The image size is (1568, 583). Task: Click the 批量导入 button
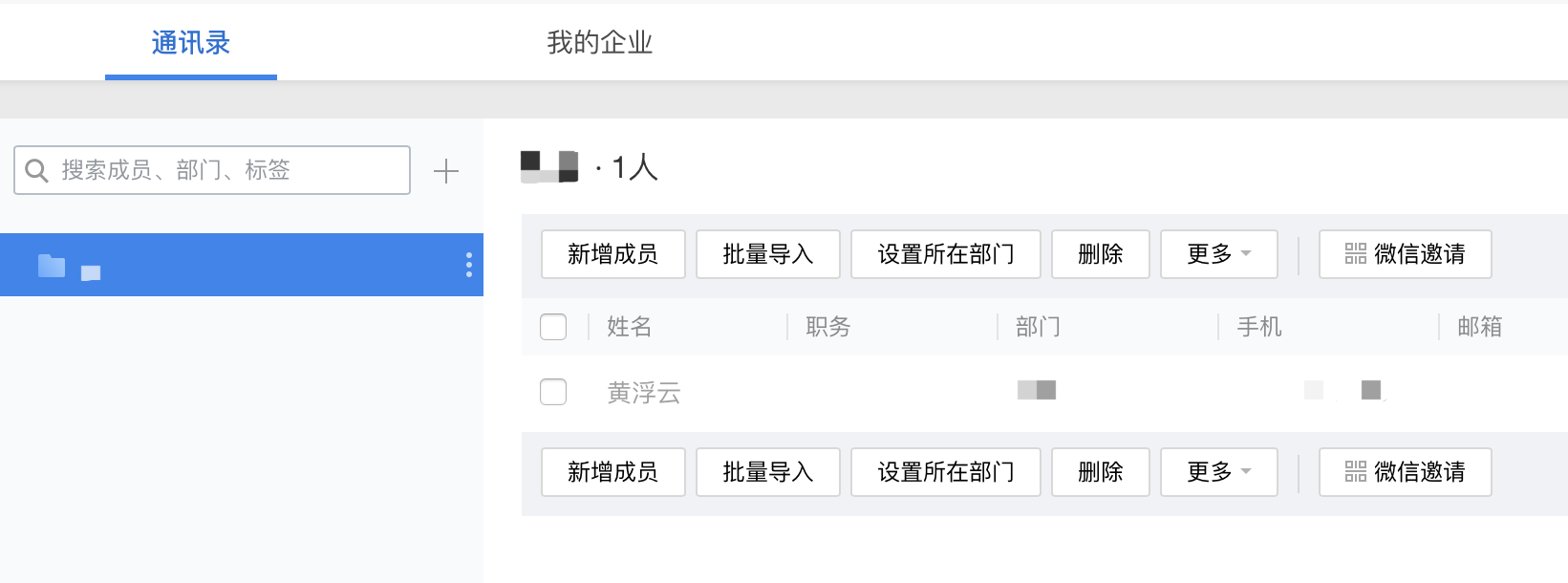coord(767,254)
